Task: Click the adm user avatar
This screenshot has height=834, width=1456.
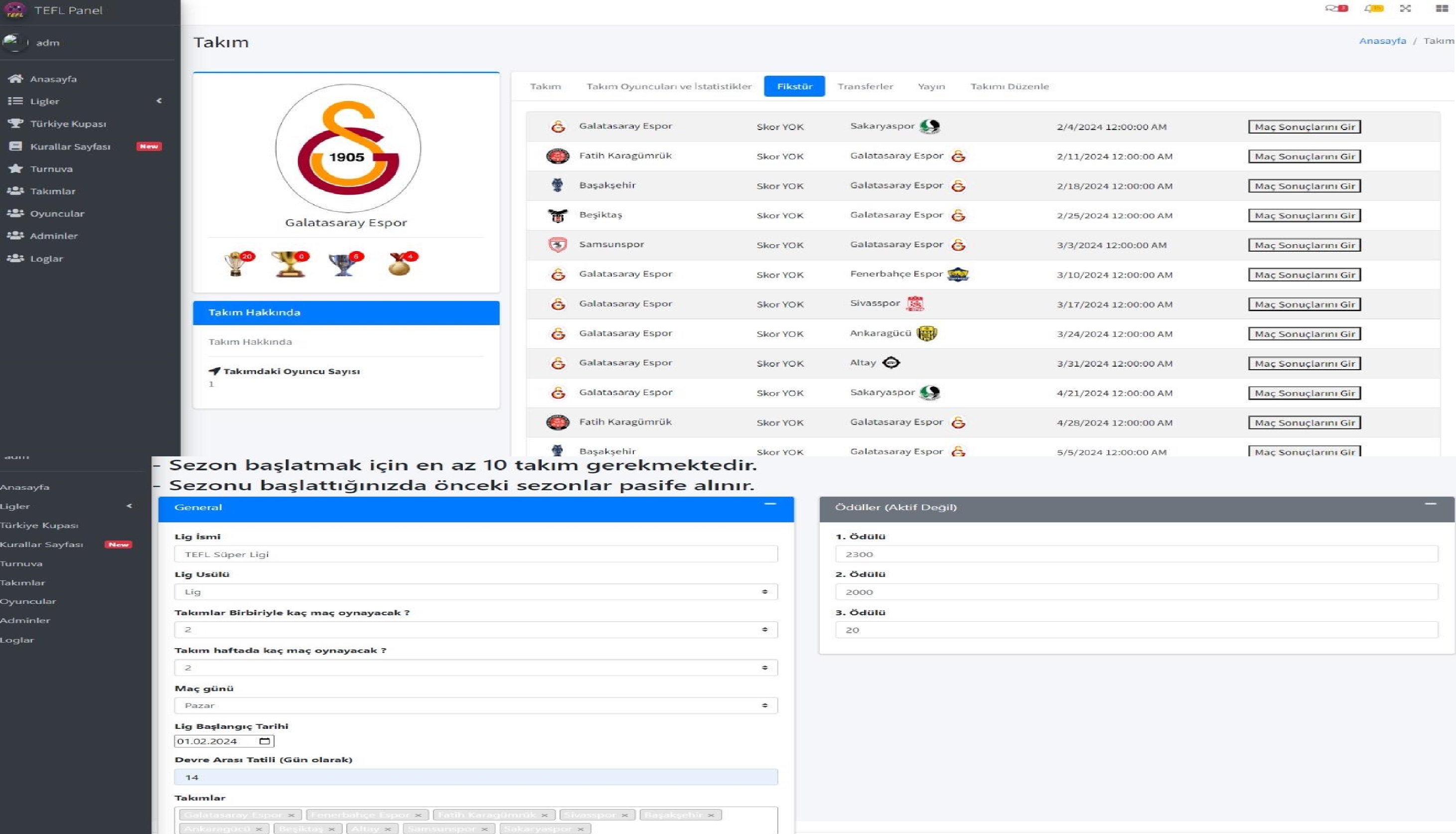Action: [x=14, y=42]
